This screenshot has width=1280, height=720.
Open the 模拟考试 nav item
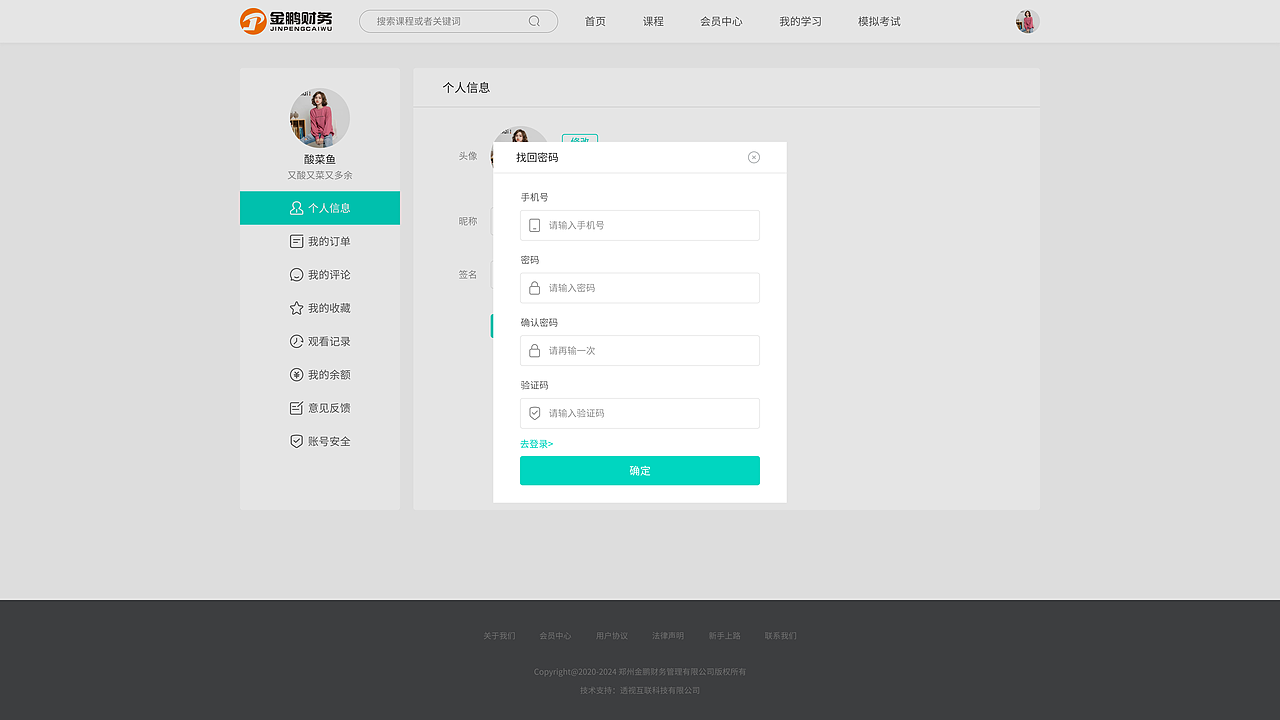pyautogui.click(x=879, y=21)
